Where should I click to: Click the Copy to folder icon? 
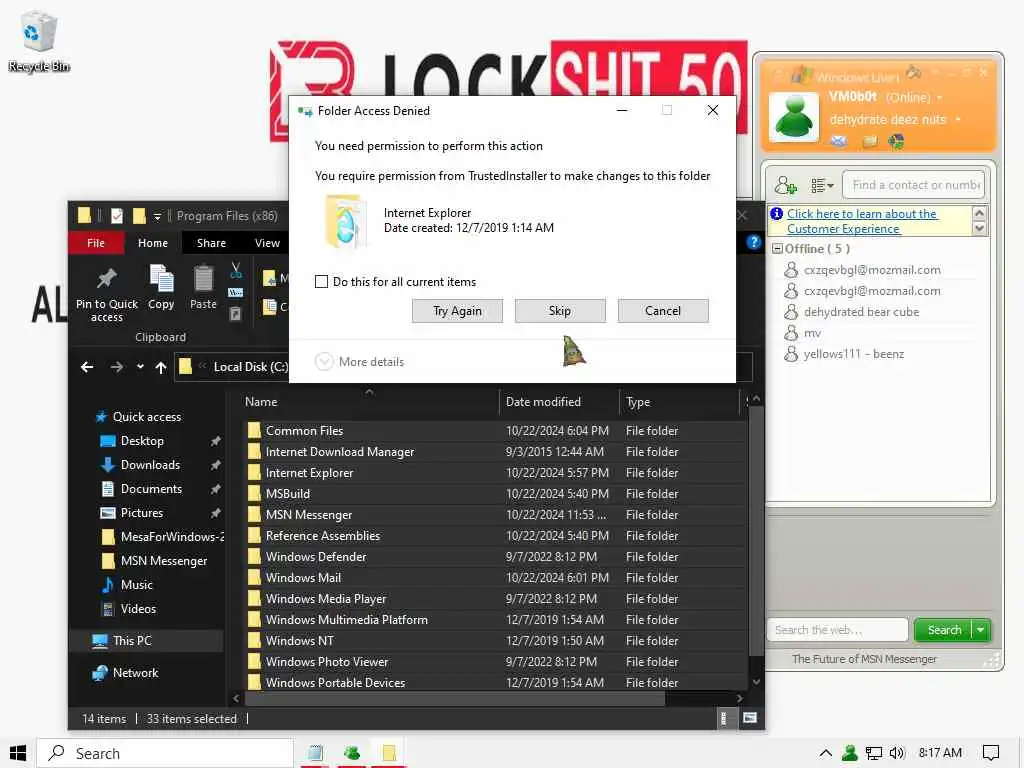(269, 306)
